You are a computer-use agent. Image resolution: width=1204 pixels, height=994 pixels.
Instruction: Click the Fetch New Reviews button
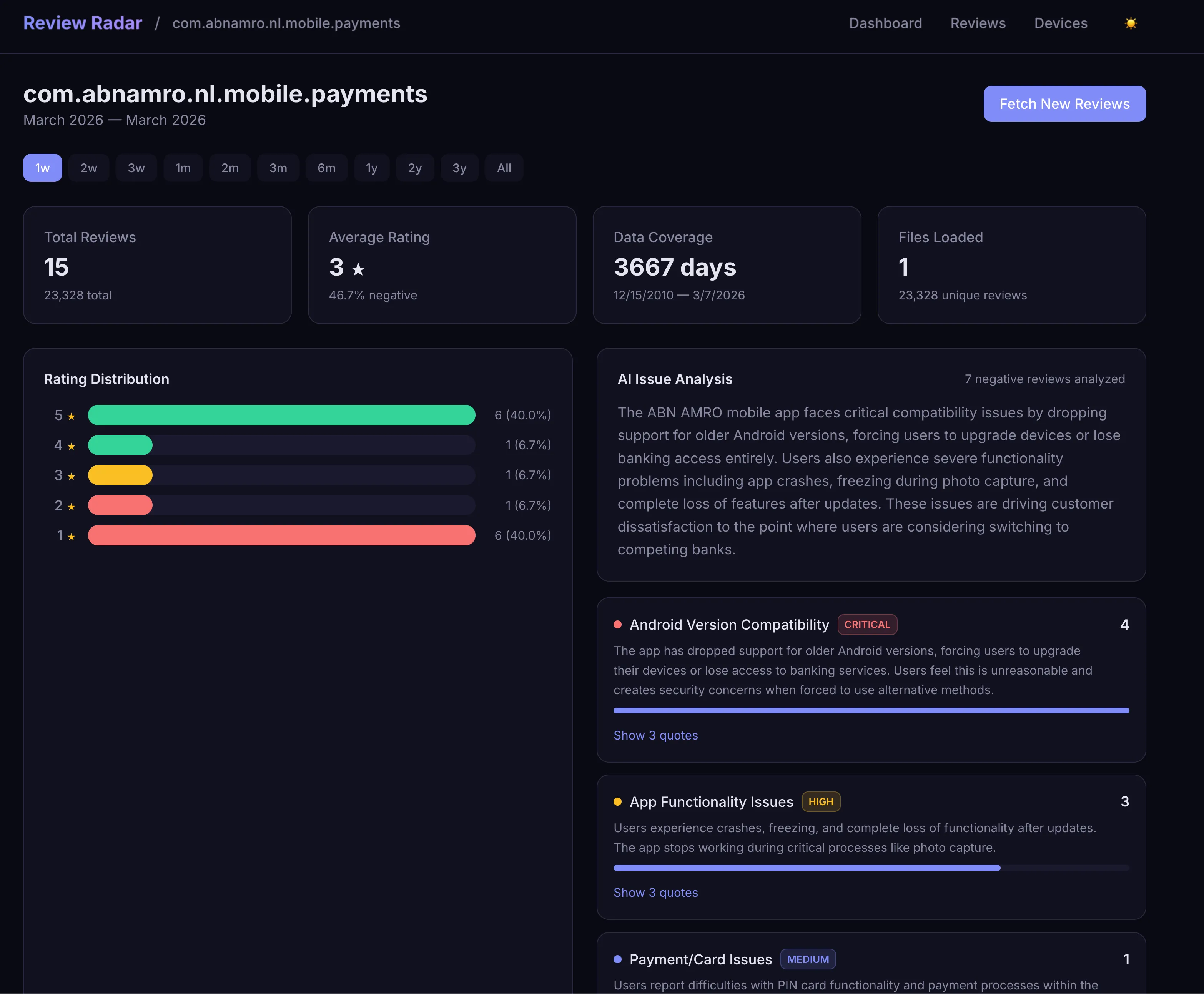(x=1064, y=104)
